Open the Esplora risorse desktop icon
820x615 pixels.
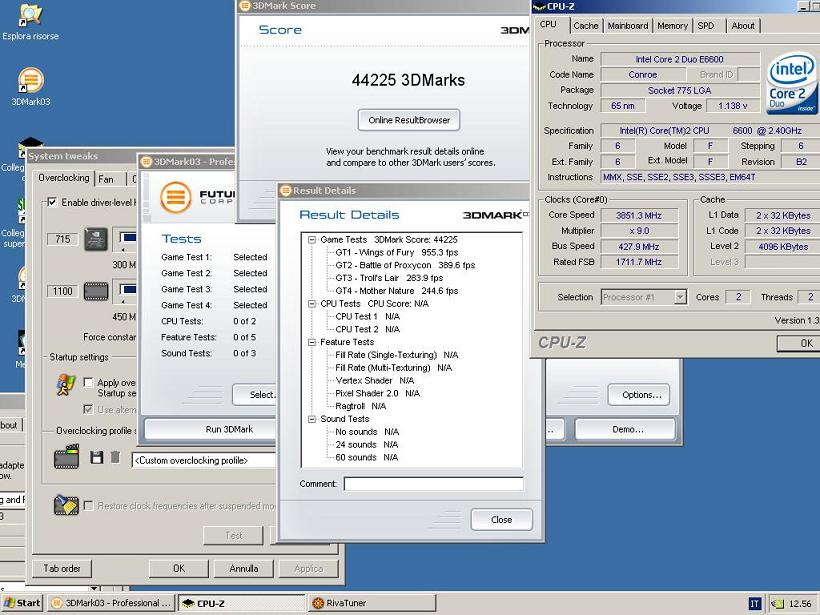(30, 22)
